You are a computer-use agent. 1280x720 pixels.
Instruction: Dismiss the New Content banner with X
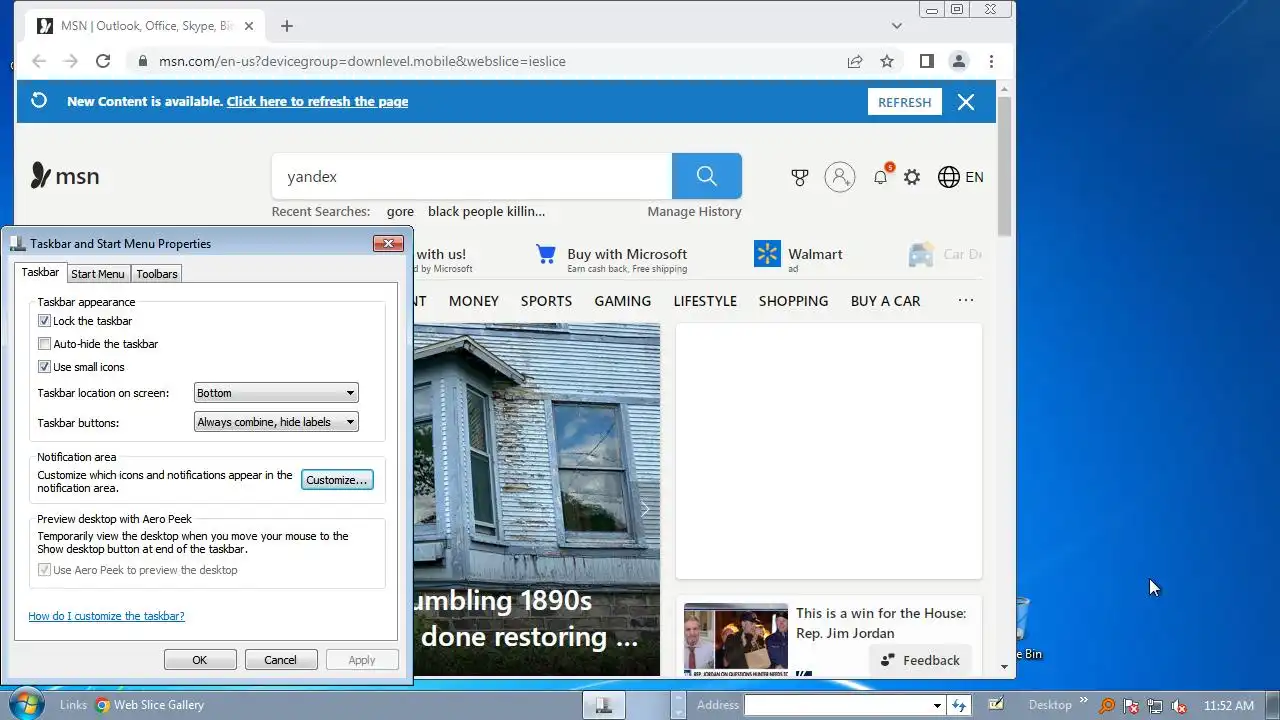point(966,102)
